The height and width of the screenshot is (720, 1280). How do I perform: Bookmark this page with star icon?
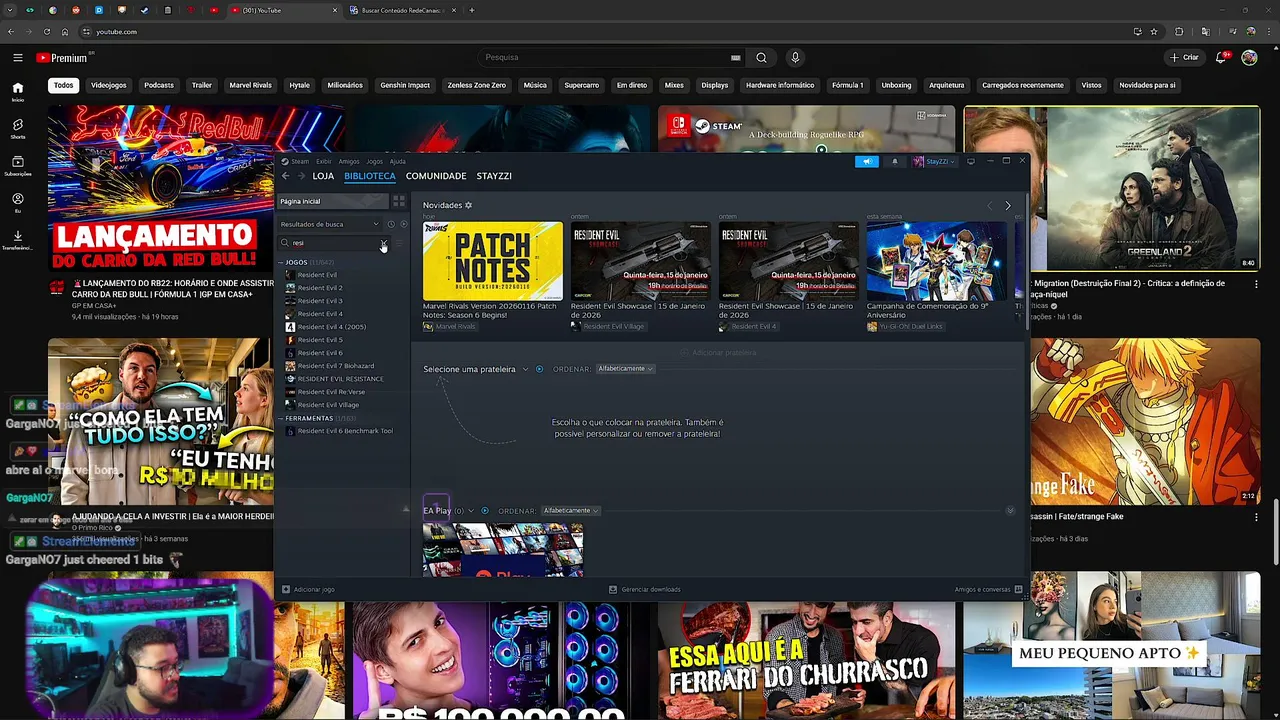(1154, 32)
